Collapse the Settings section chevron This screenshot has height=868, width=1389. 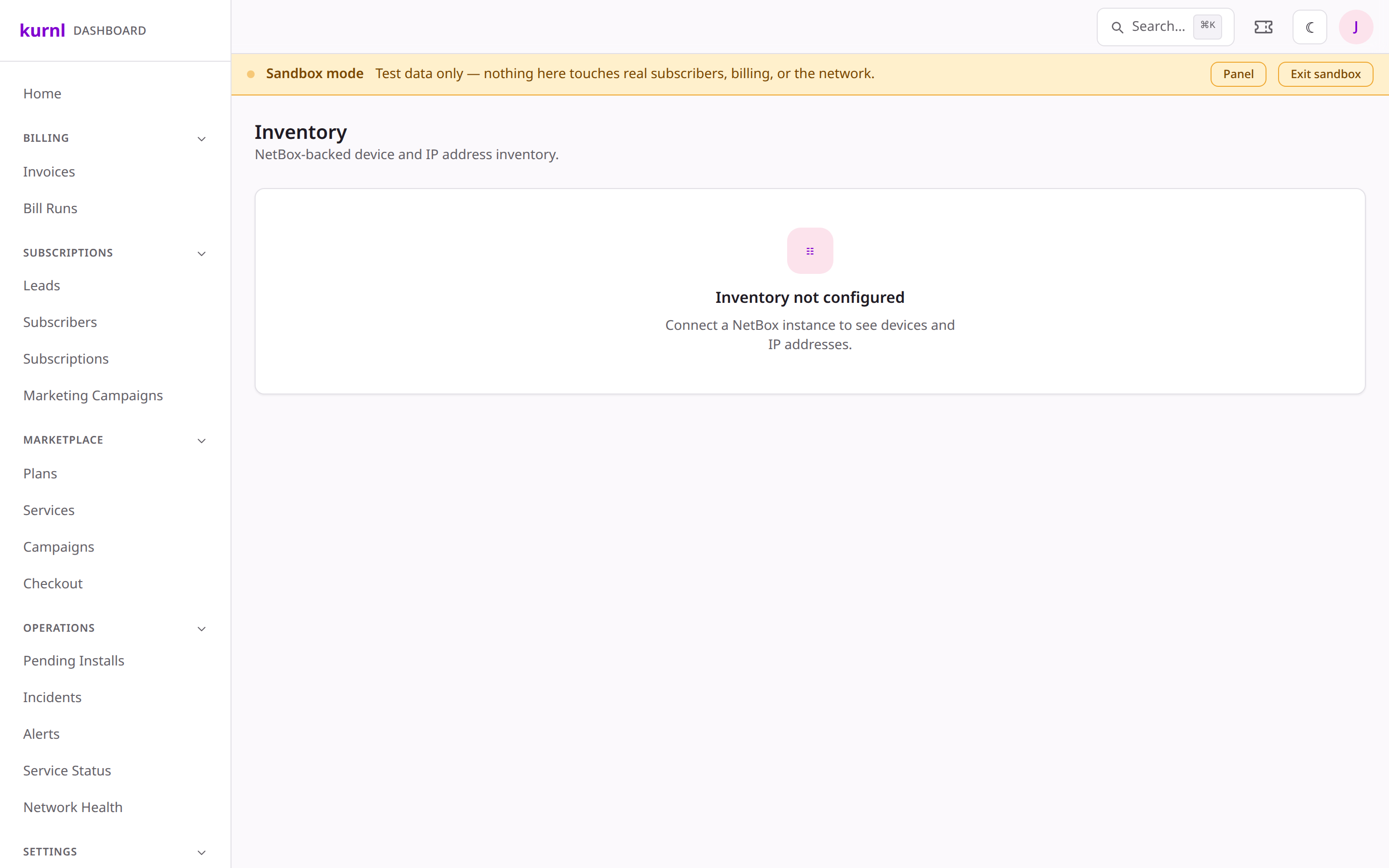tap(202, 853)
